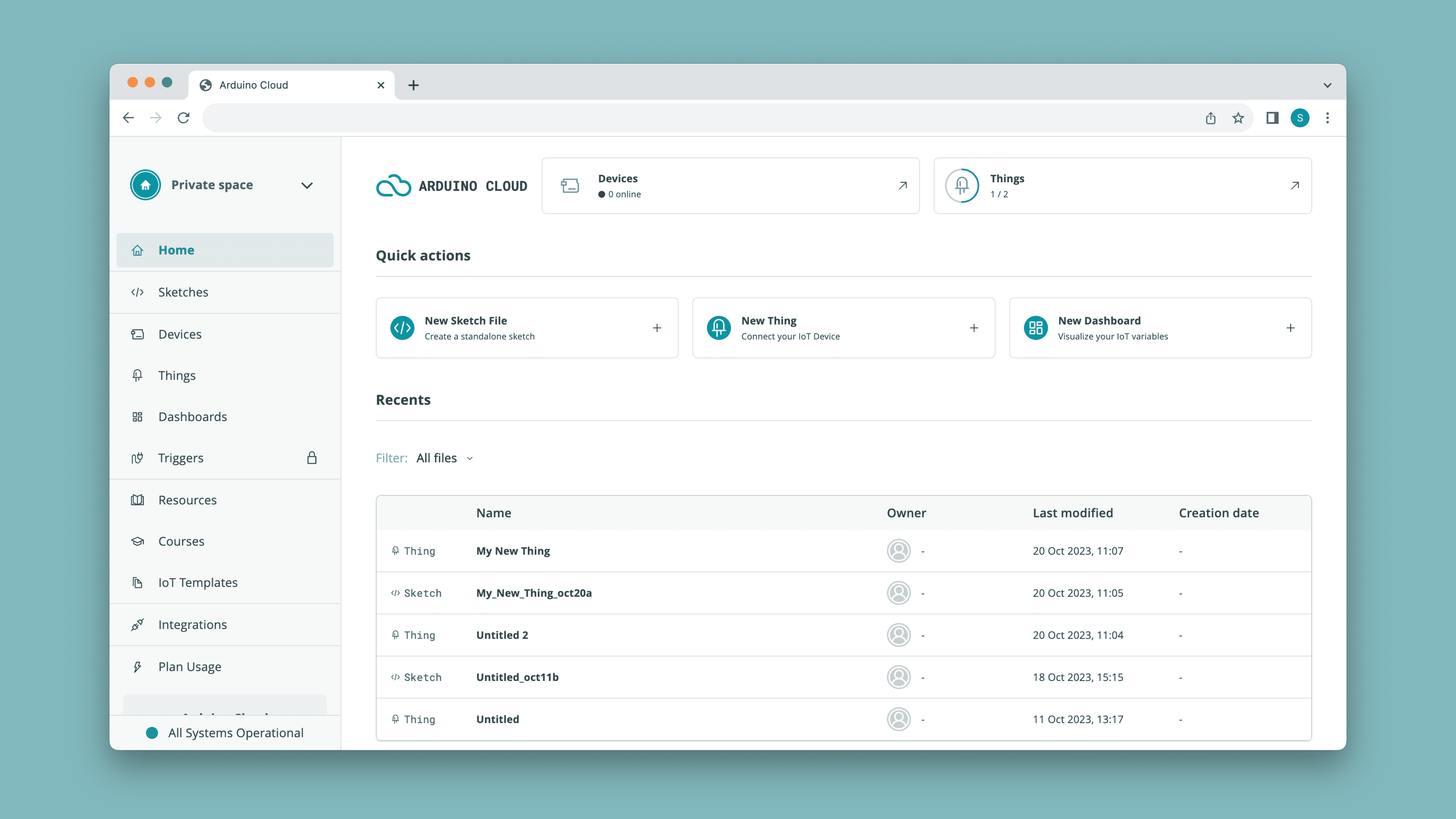Click the New Dashboard grid icon

tap(1035, 328)
